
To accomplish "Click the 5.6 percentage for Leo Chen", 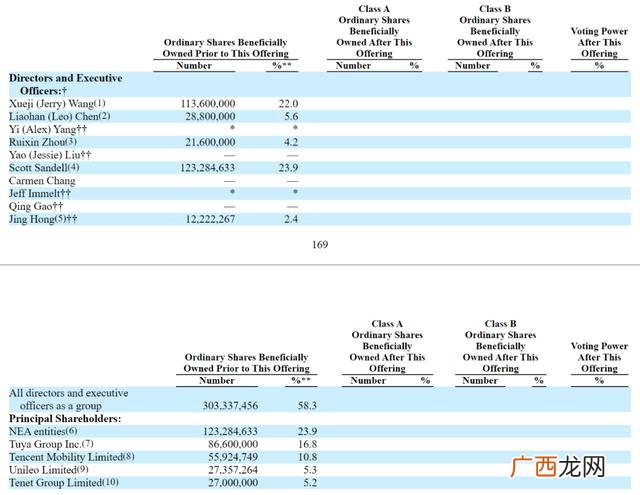I will [291, 117].
